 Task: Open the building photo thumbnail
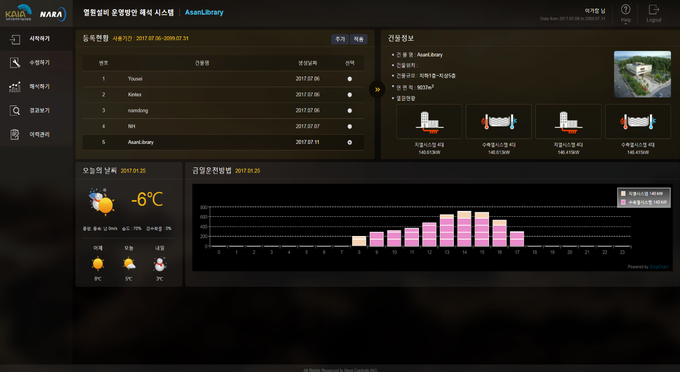coord(642,74)
